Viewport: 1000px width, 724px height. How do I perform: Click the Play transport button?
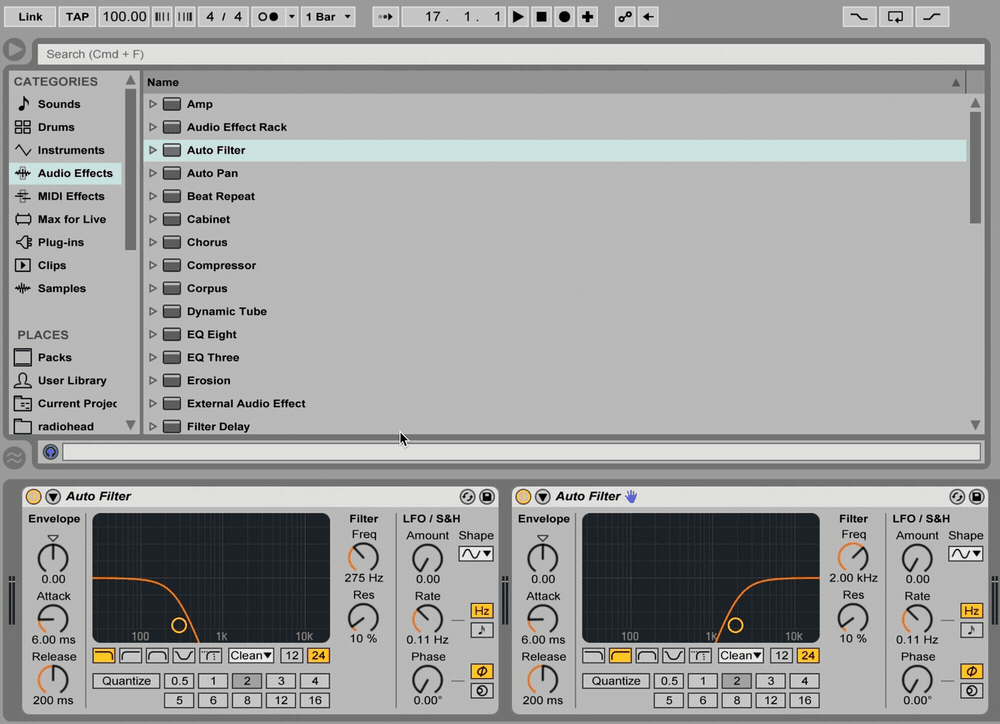click(518, 17)
